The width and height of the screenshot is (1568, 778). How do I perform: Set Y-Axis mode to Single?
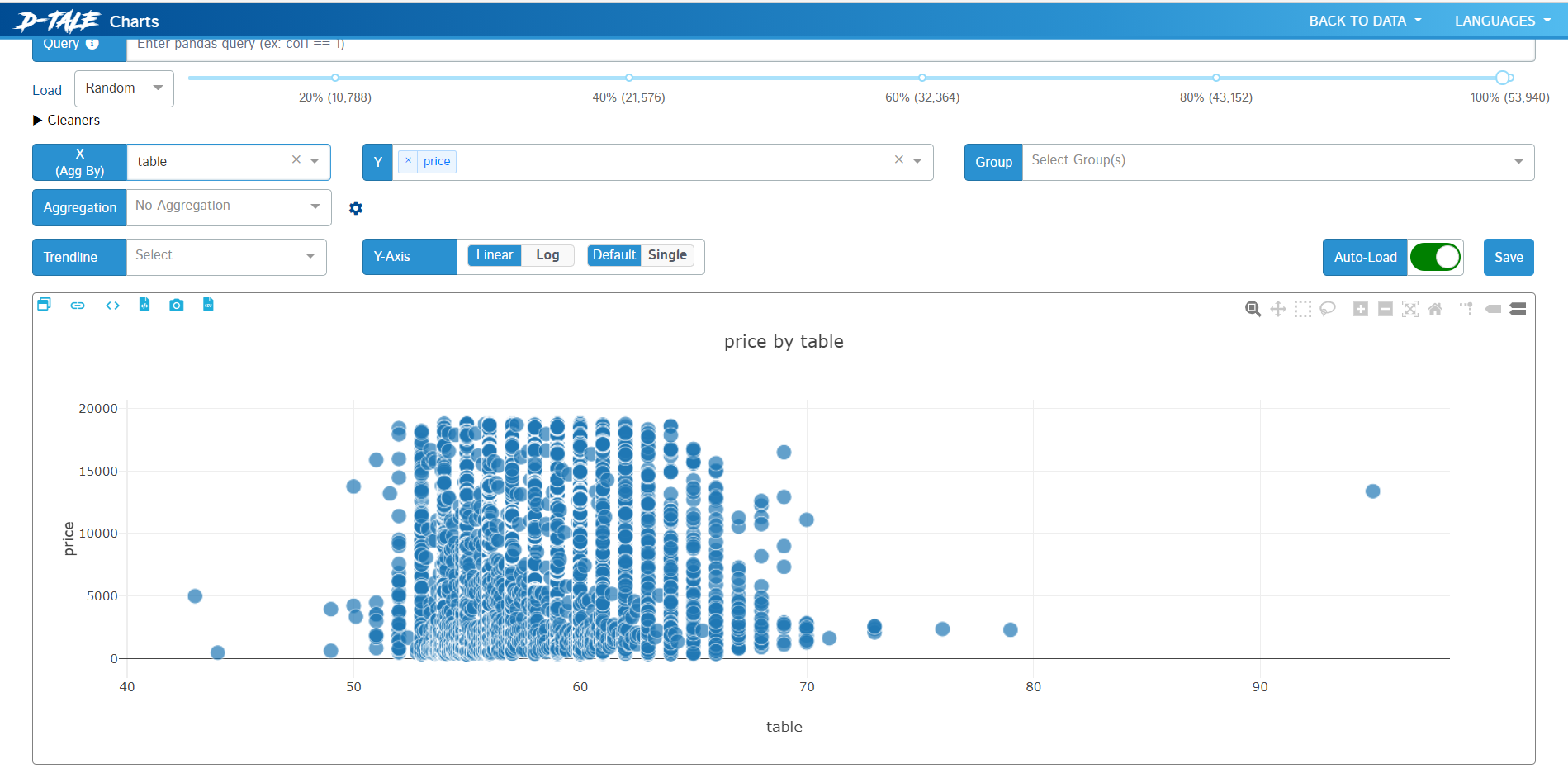click(667, 255)
